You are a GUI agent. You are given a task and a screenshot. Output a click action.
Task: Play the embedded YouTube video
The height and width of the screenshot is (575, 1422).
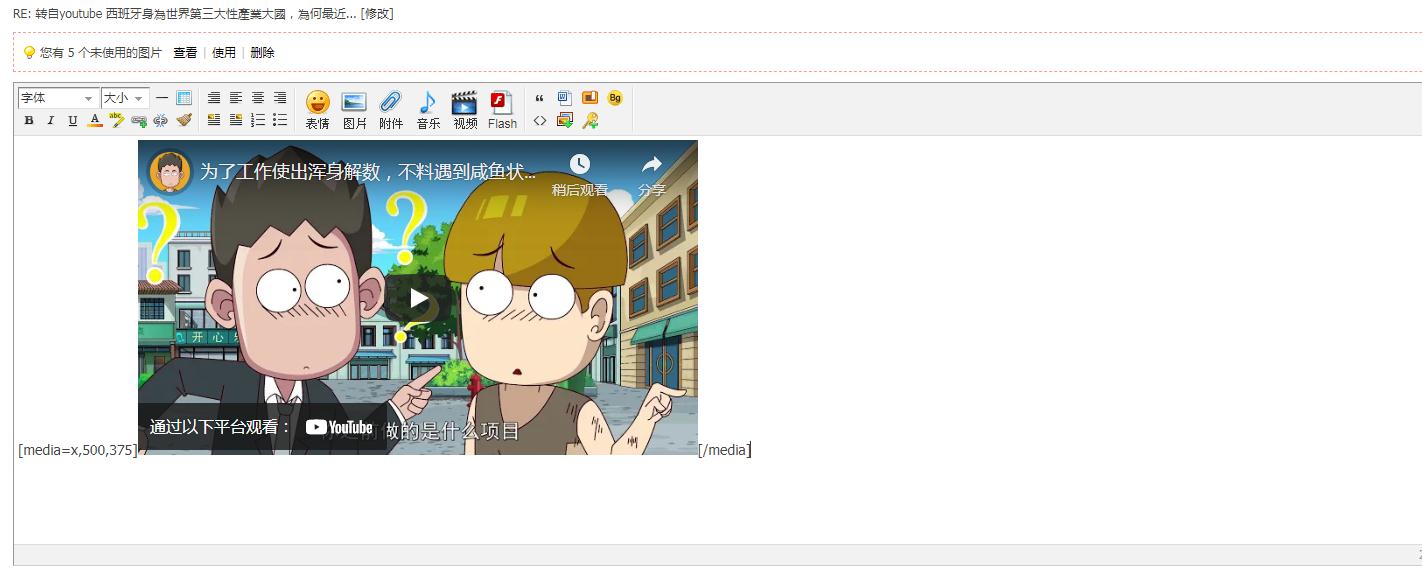[418, 298]
